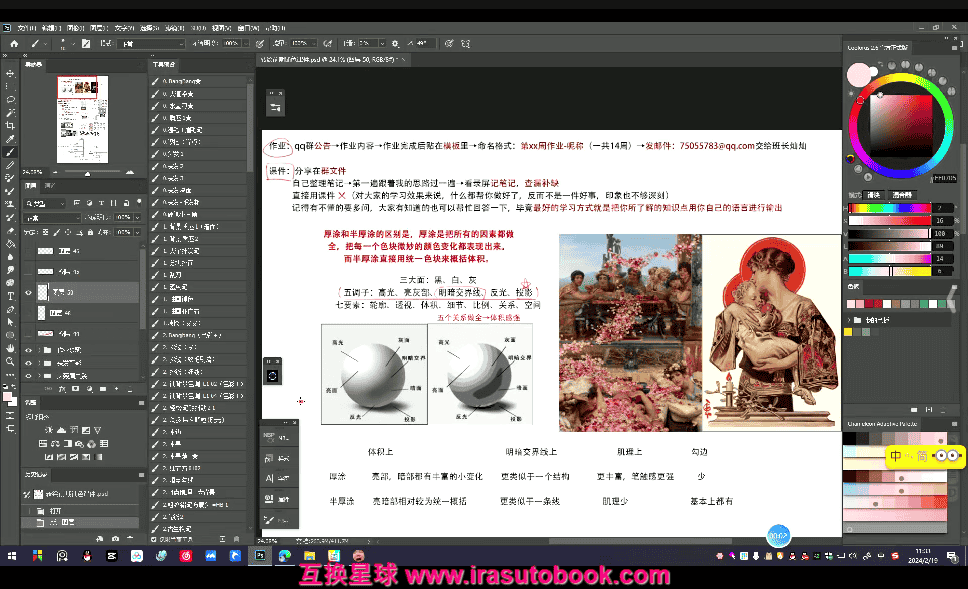Click the 滑块 sliders mode button

coord(874,194)
